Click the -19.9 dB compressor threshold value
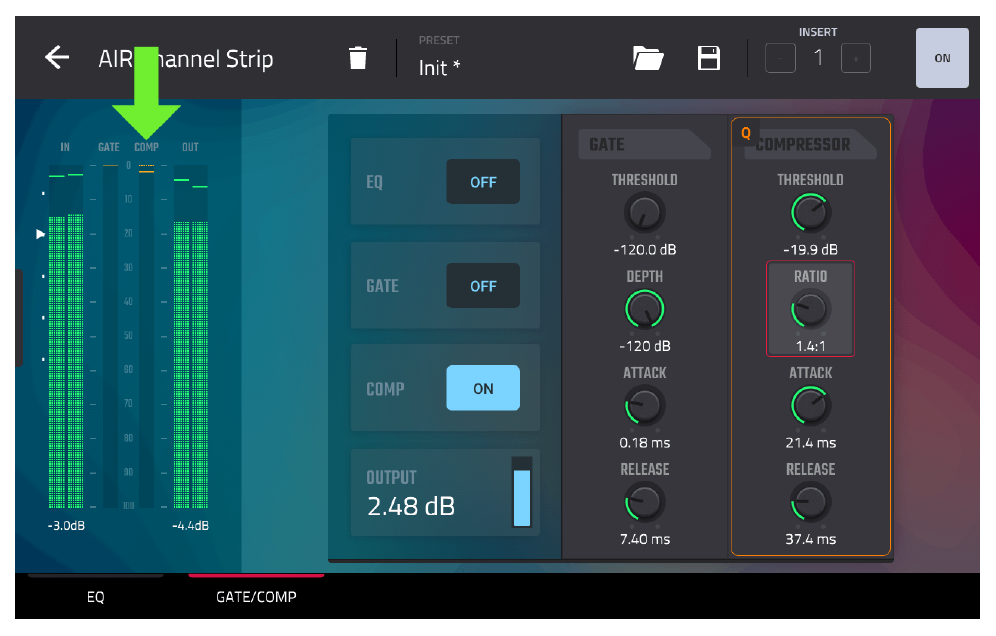The width and height of the screenshot is (996, 636). tap(811, 250)
